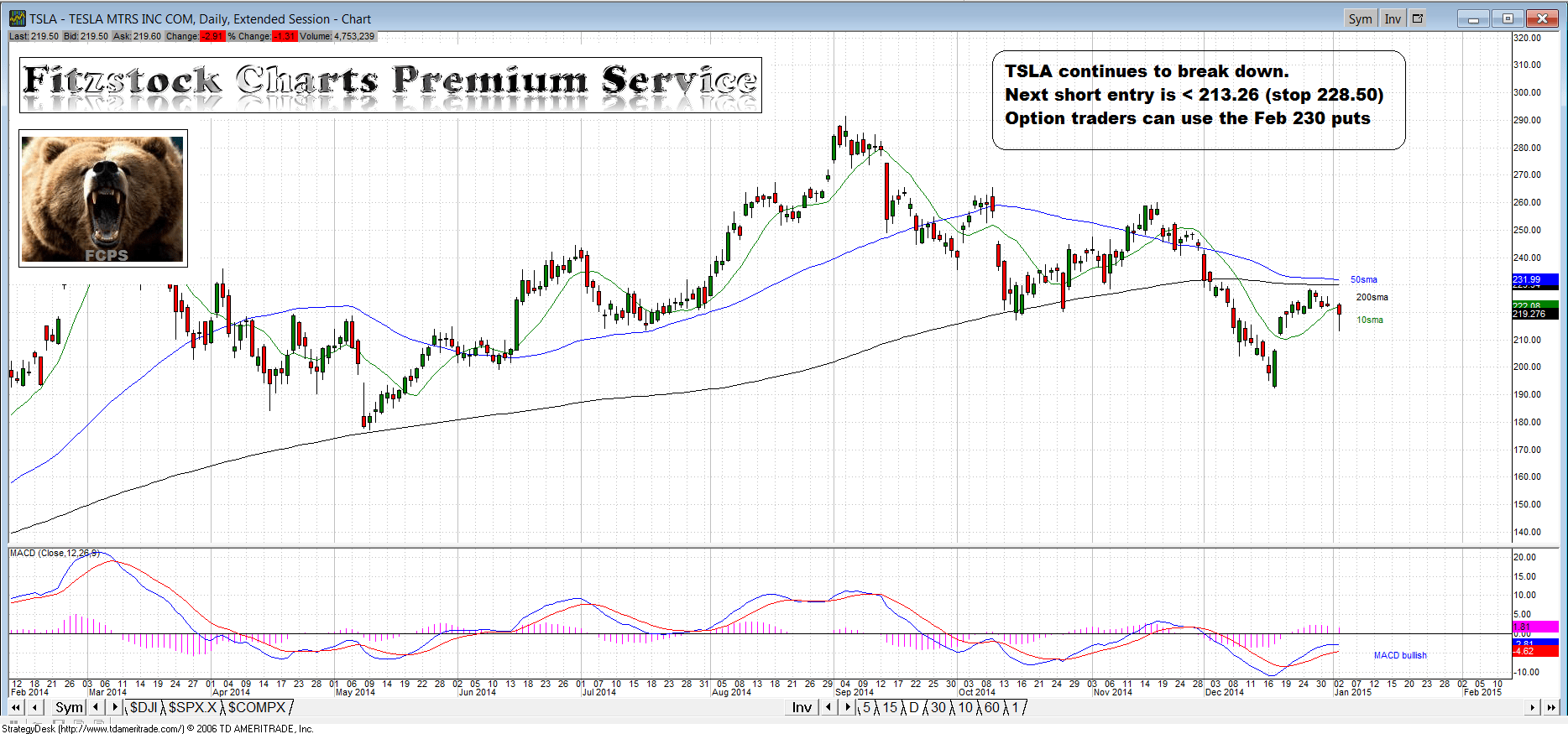This screenshot has height=734, width=1568.
Task: Select the 15 minute interval tab
Action: [x=890, y=708]
